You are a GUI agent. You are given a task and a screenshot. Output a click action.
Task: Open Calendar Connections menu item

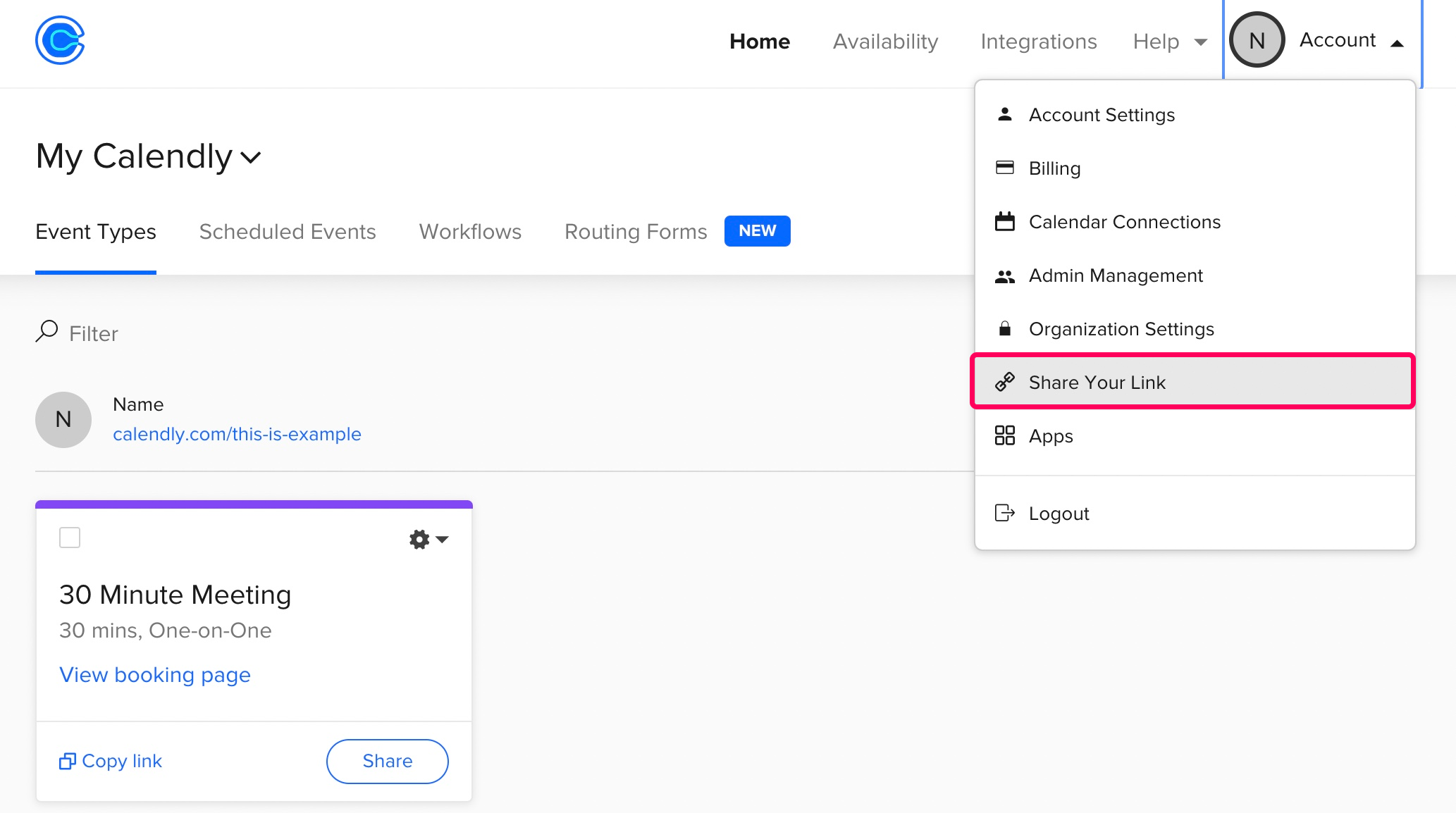point(1195,222)
